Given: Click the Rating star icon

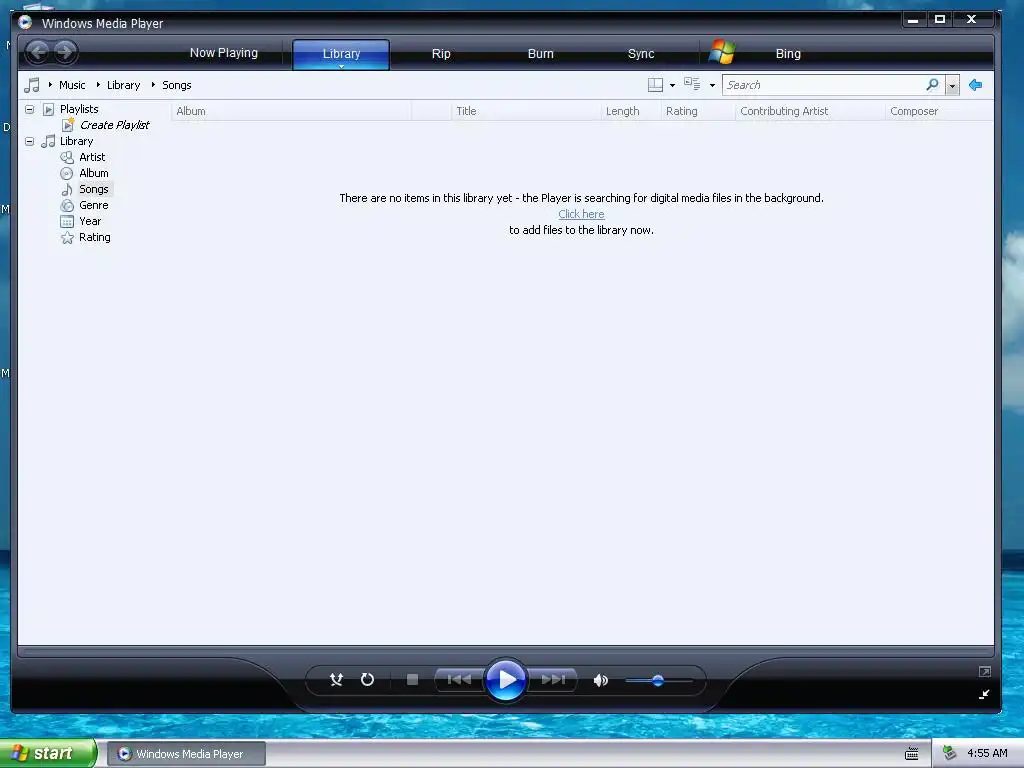Looking at the screenshot, I should click(67, 238).
